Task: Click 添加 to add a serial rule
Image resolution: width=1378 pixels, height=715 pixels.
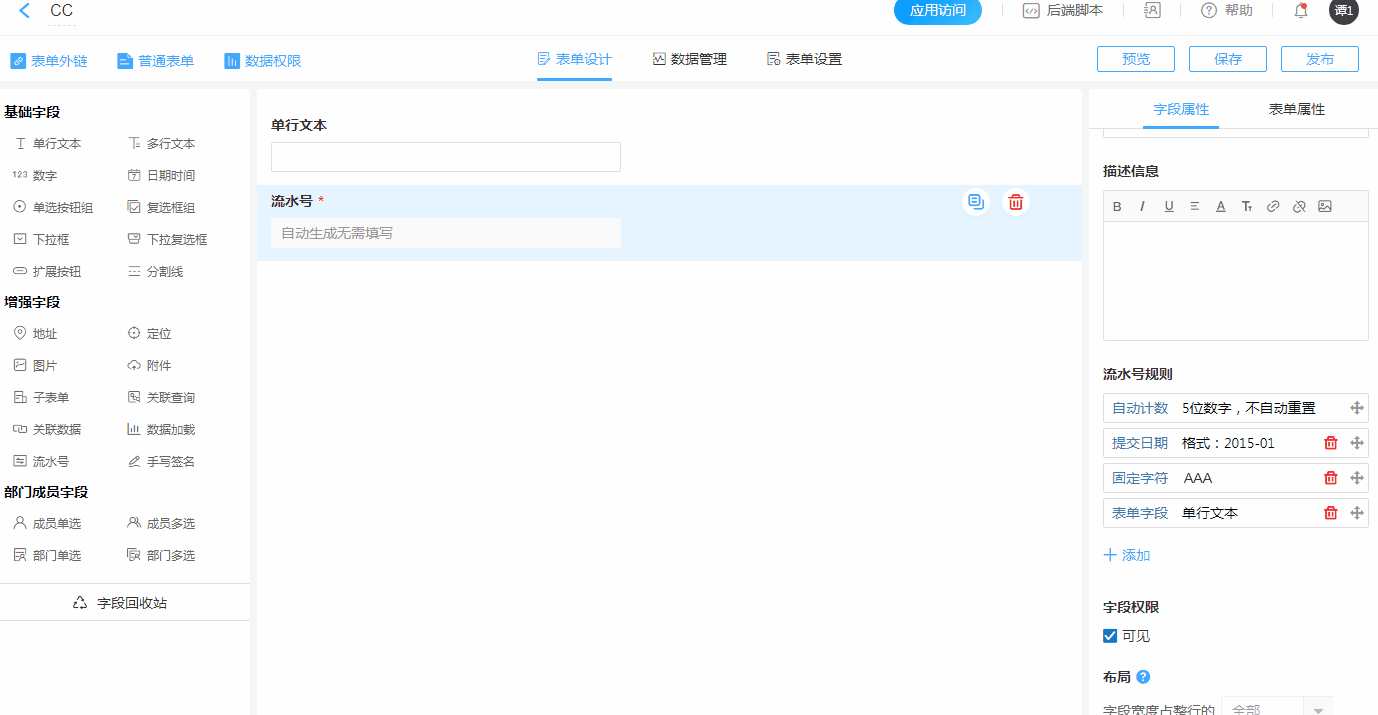Action: pos(1127,555)
